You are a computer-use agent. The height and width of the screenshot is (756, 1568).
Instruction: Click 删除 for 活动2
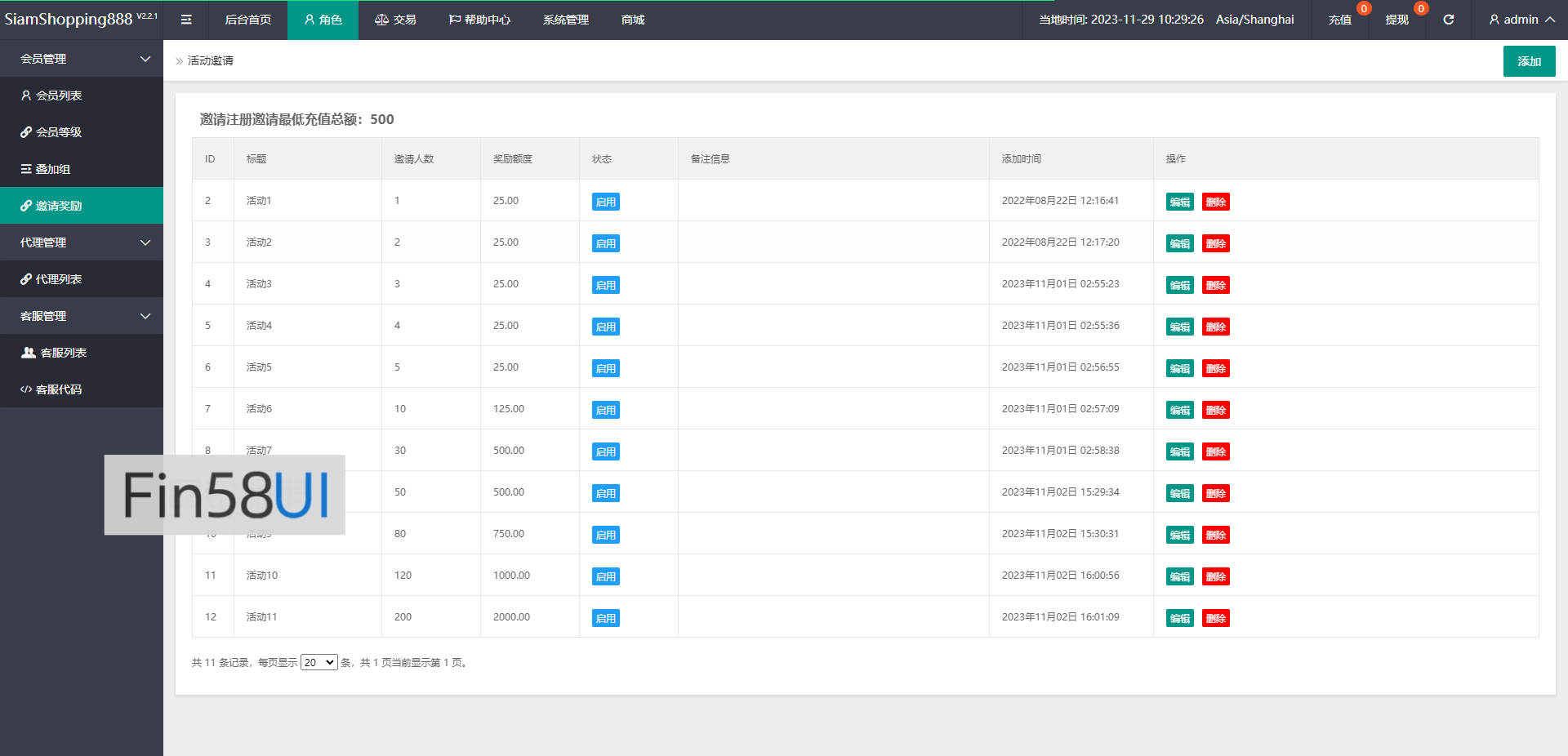[1216, 243]
